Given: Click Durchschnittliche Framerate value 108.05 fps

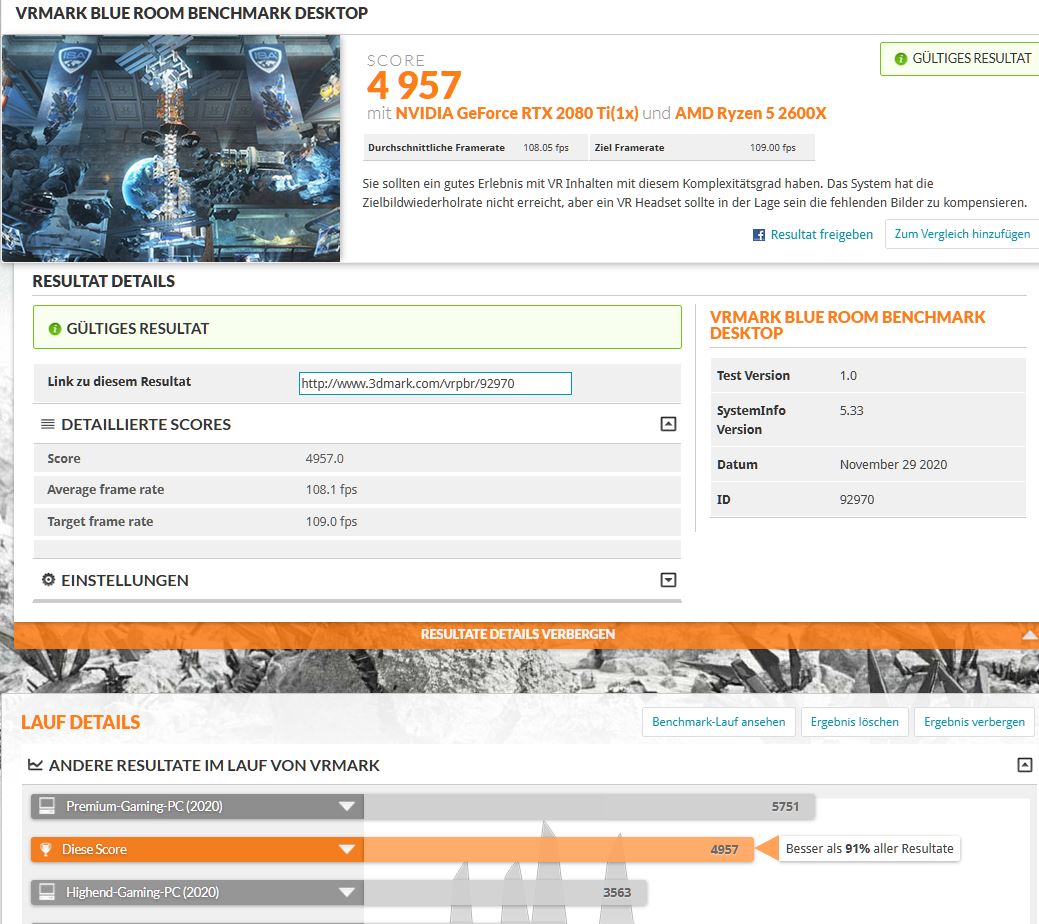Looking at the screenshot, I should click(546, 148).
